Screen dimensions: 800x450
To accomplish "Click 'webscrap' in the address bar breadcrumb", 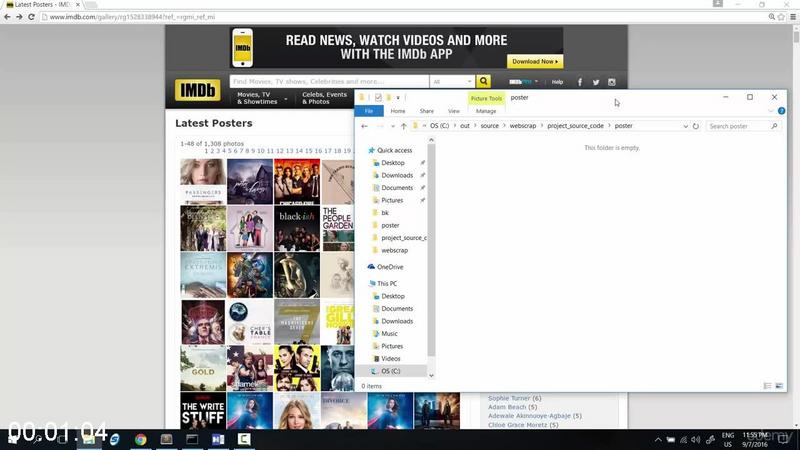I will 523,126.
